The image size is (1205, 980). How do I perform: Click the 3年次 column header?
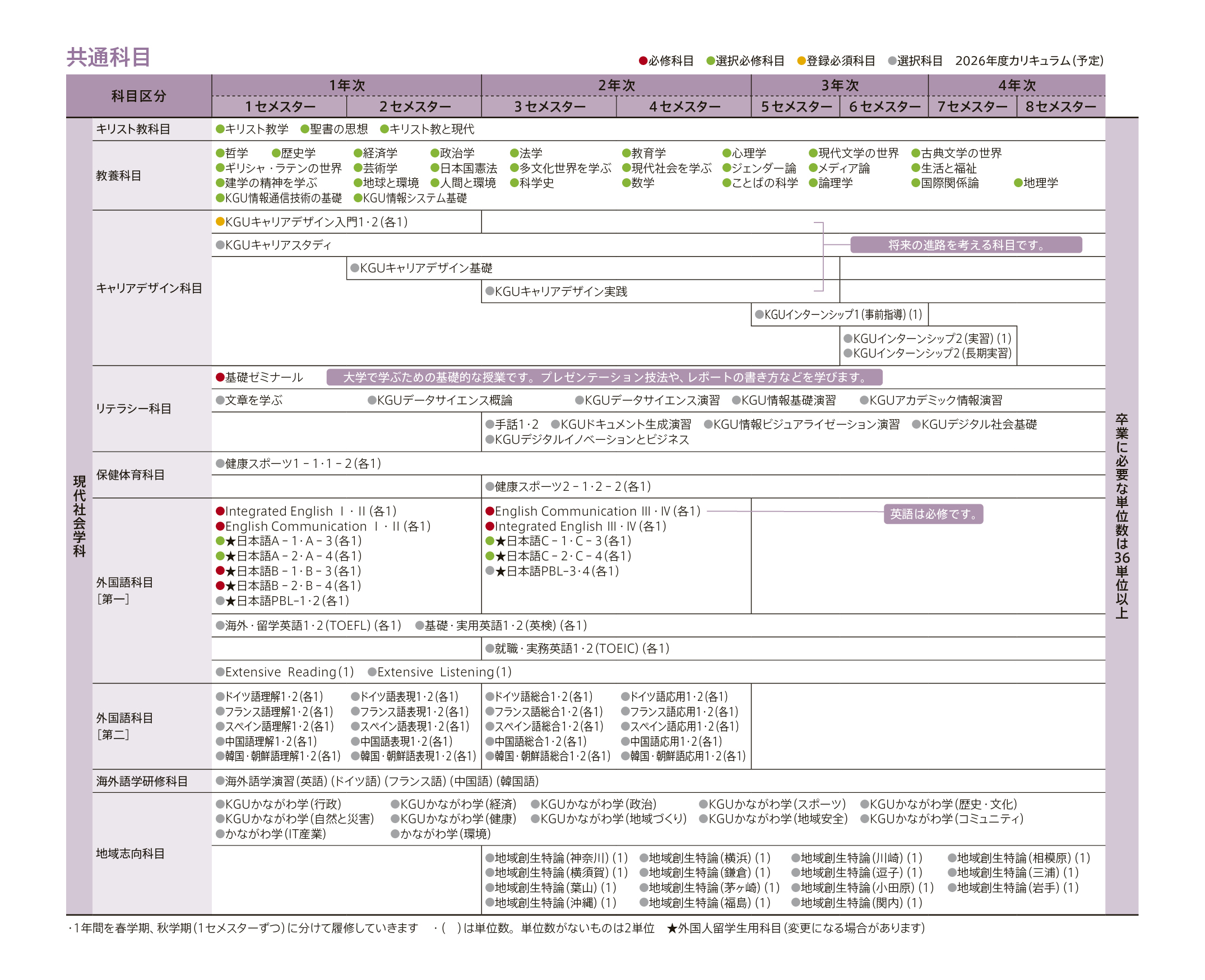(x=840, y=85)
